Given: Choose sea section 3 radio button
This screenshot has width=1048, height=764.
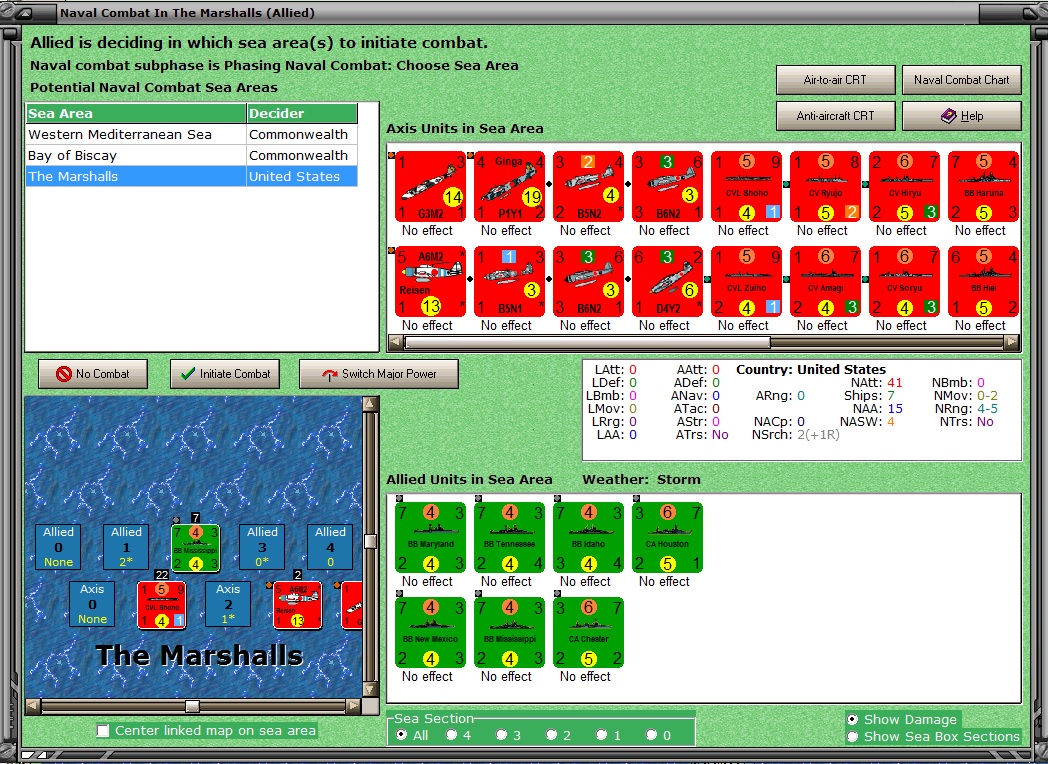Looking at the screenshot, I should (502, 735).
